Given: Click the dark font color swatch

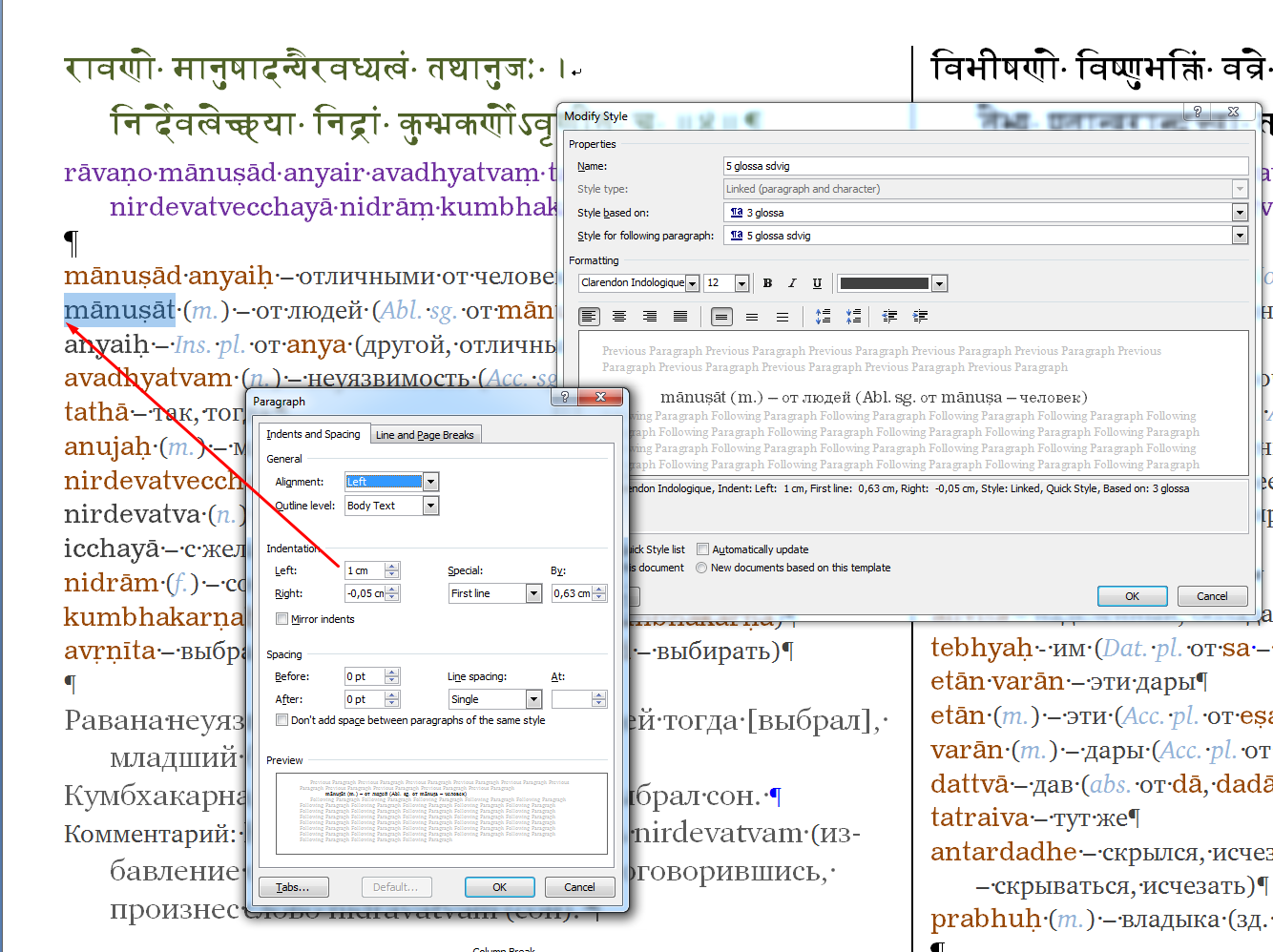Looking at the screenshot, I should [885, 283].
